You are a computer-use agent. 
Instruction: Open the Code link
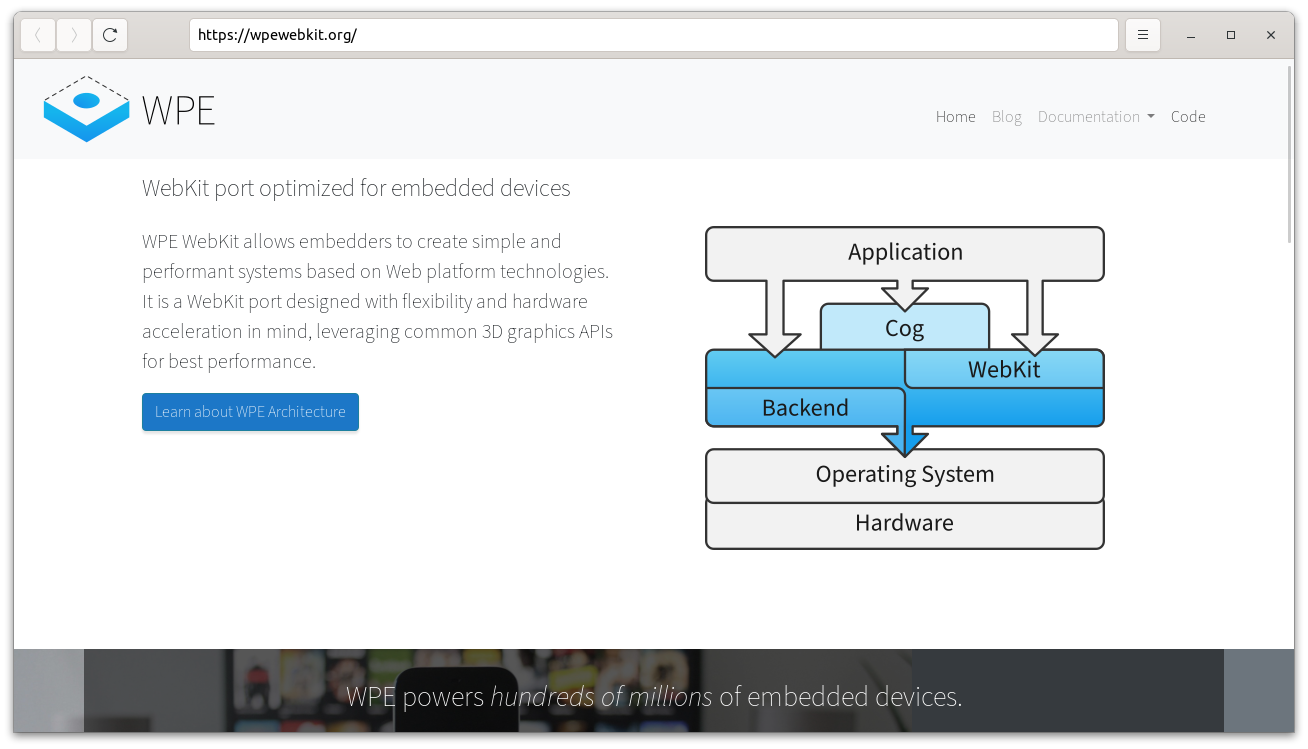click(1188, 117)
